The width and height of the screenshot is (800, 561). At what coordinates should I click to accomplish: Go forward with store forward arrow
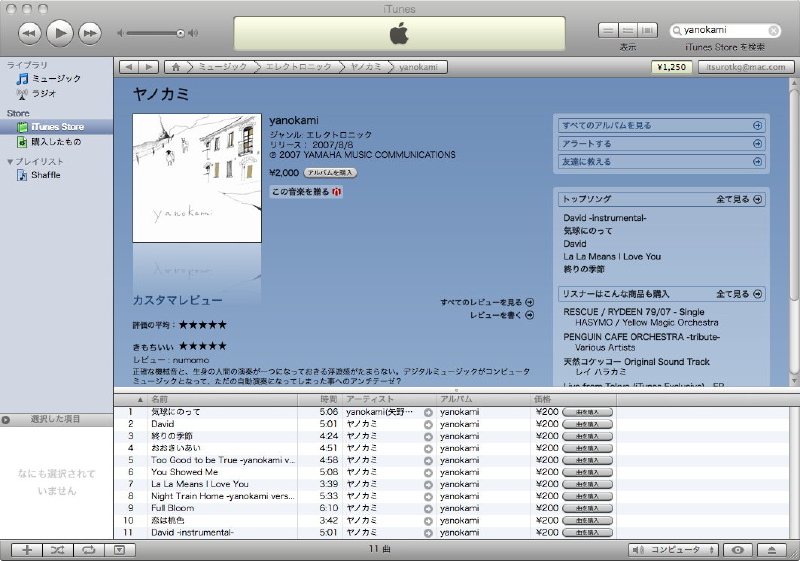coord(149,67)
